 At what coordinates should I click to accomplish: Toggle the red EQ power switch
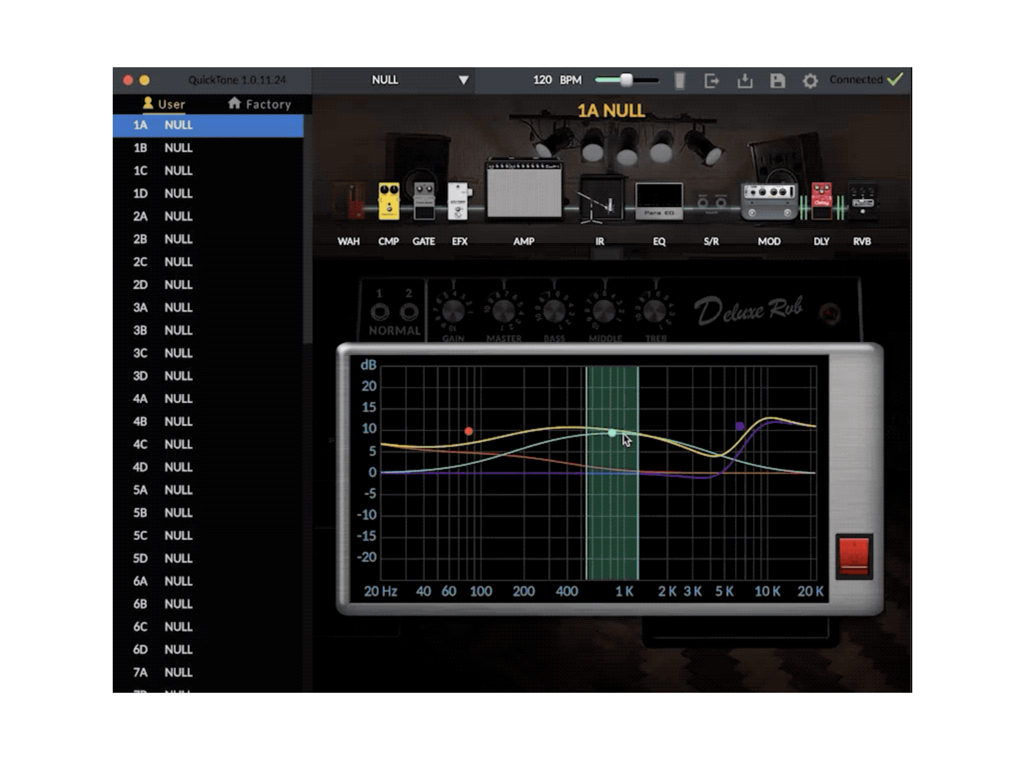click(854, 555)
